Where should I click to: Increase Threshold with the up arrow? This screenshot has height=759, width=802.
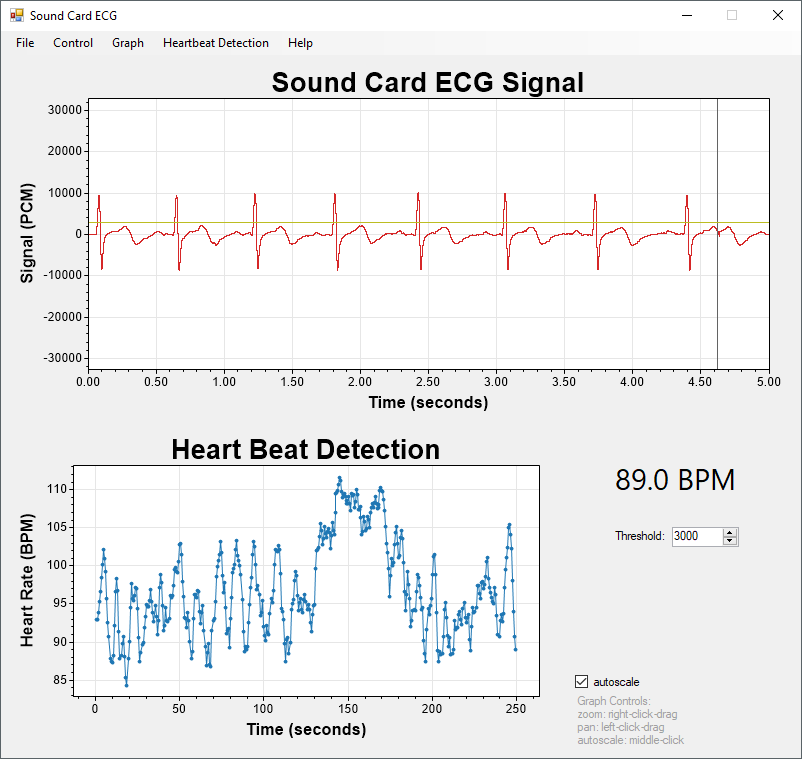[730, 532]
